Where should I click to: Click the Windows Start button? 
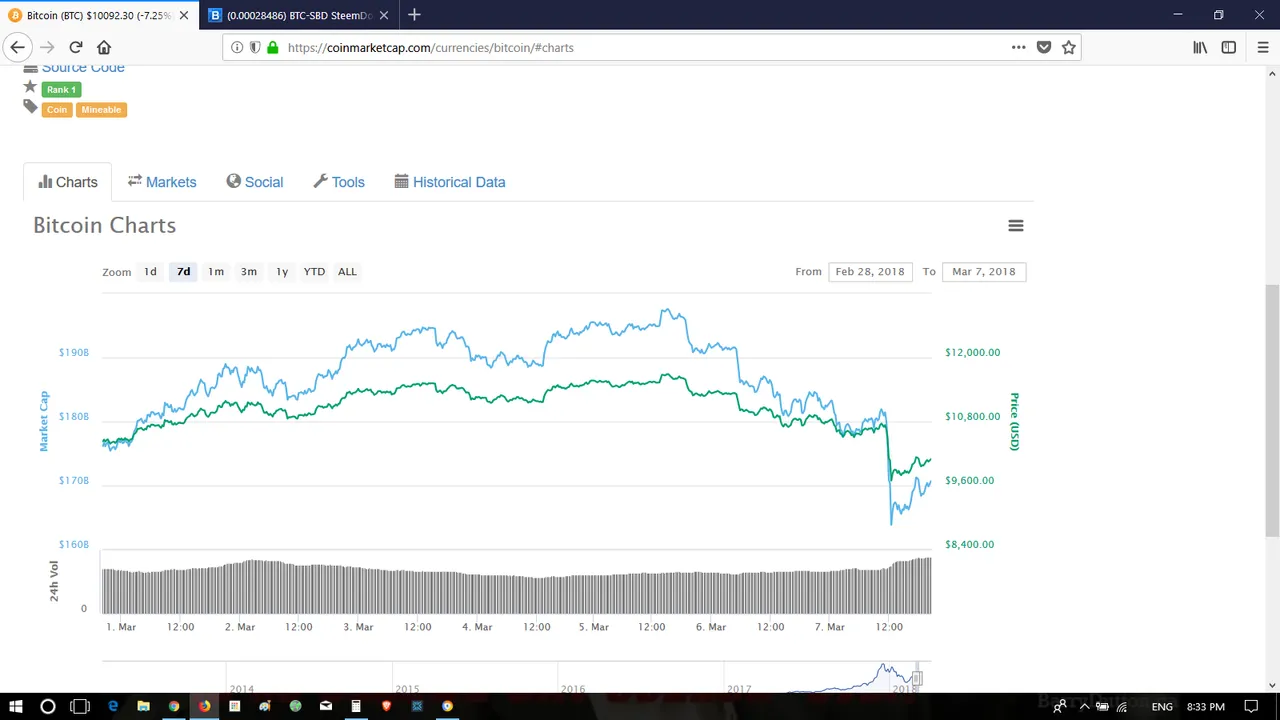[16, 706]
